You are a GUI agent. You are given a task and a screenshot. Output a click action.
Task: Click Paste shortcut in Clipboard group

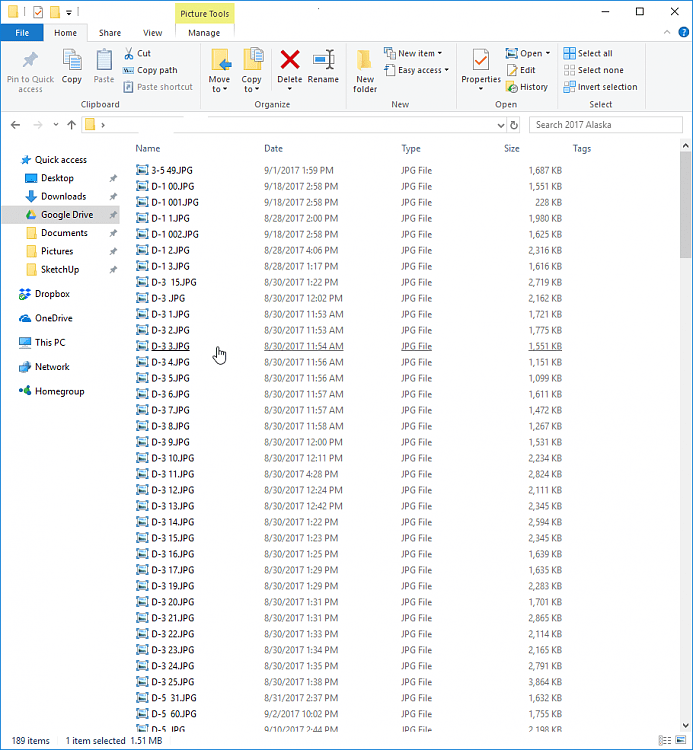tap(158, 87)
